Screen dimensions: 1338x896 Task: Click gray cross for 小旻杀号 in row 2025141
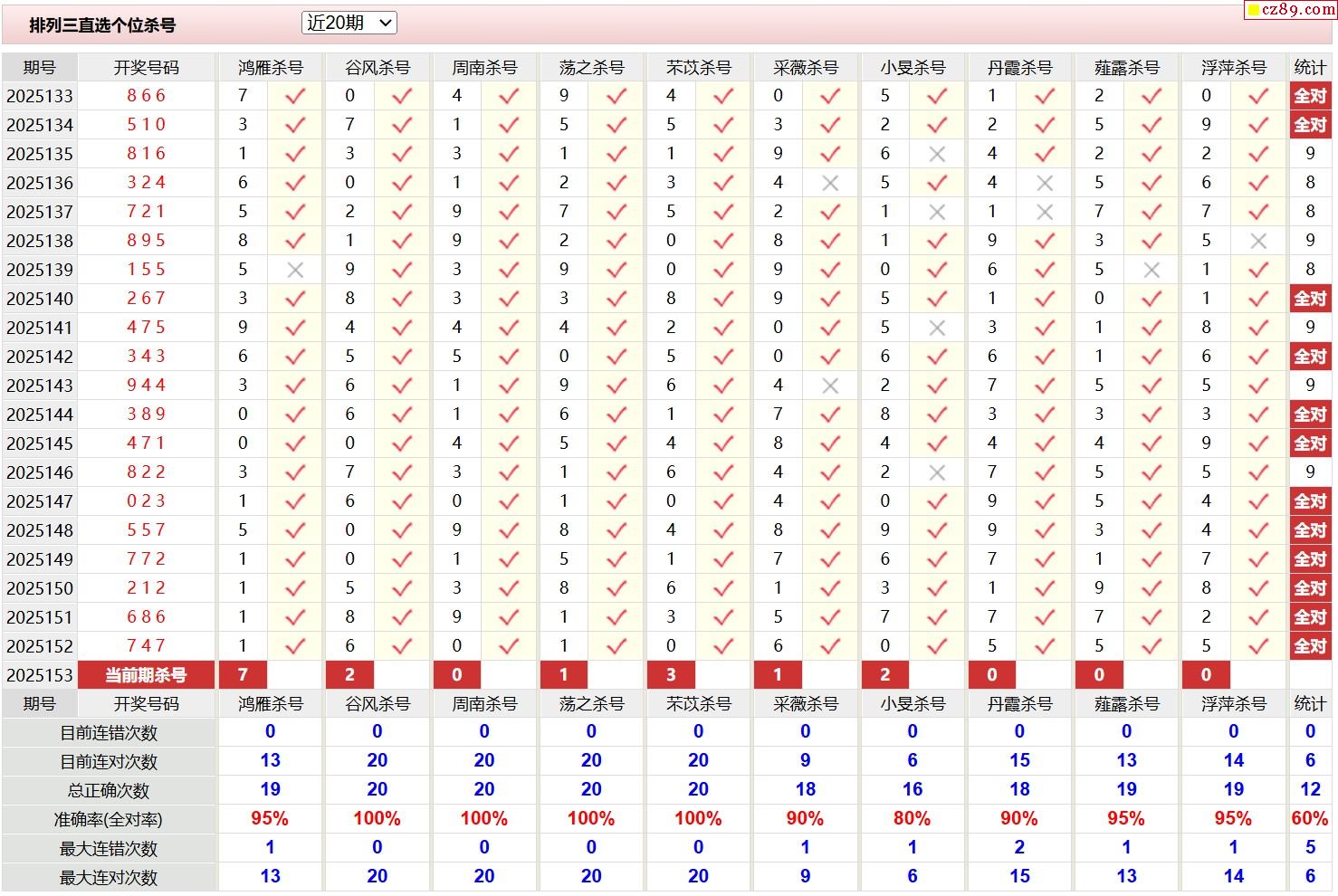pyautogui.click(x=937, y=328)
